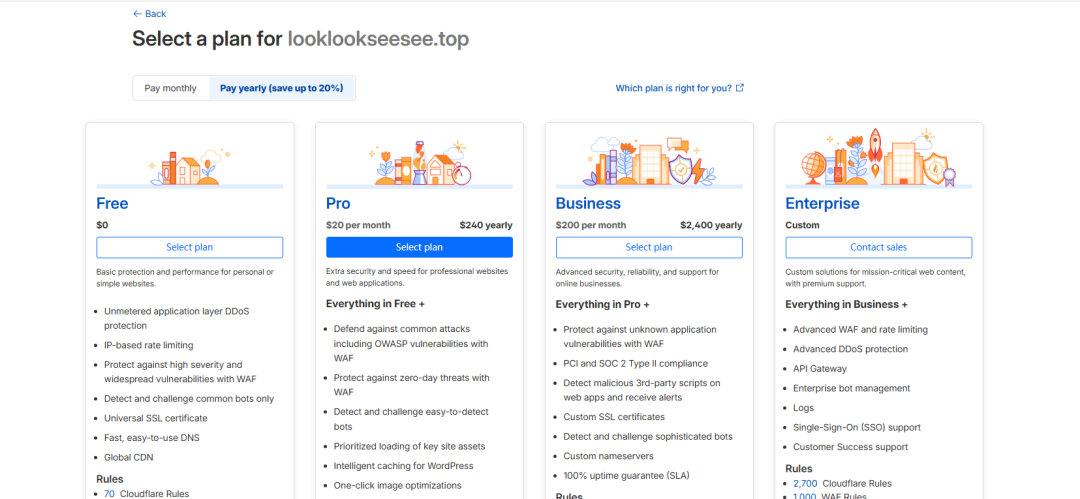The image size is (1080, 499).
Task: Select Pay yearly billing option
Action: point(281,88)
